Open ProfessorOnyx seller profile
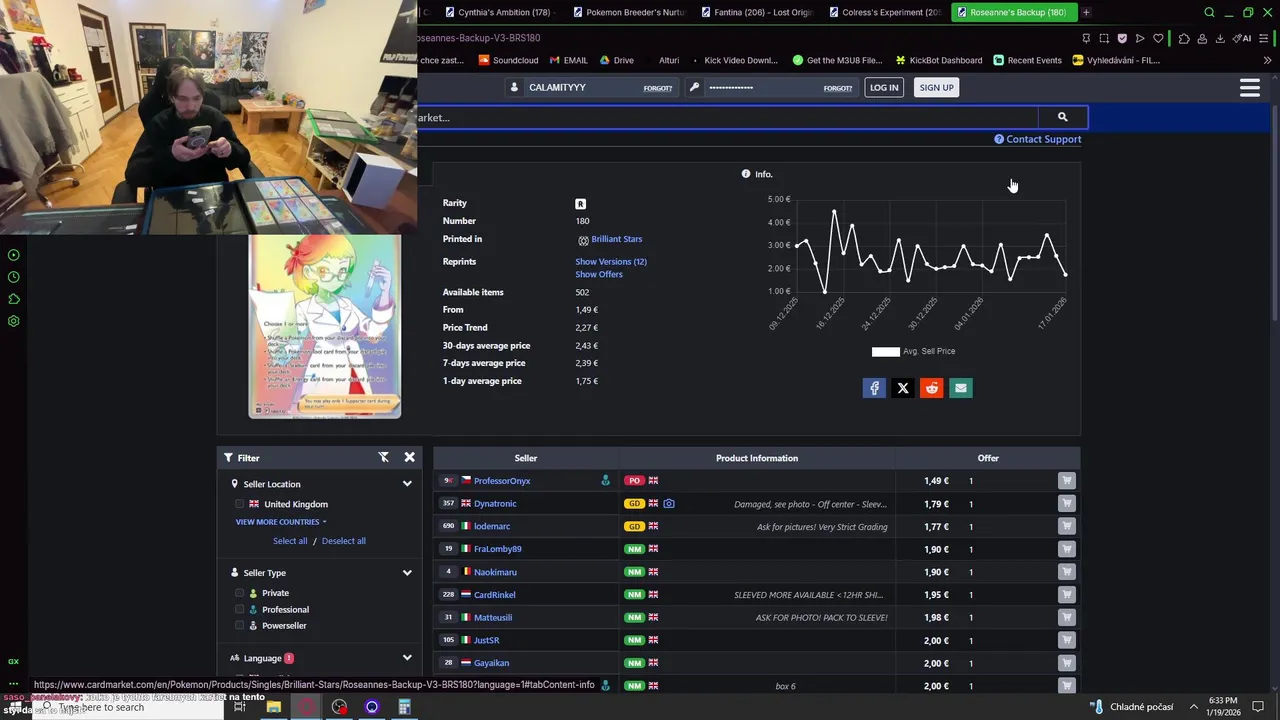Image resolution: width=1280 pixels, height=720 pixels. pyautogui.click(x=502, y=481)
